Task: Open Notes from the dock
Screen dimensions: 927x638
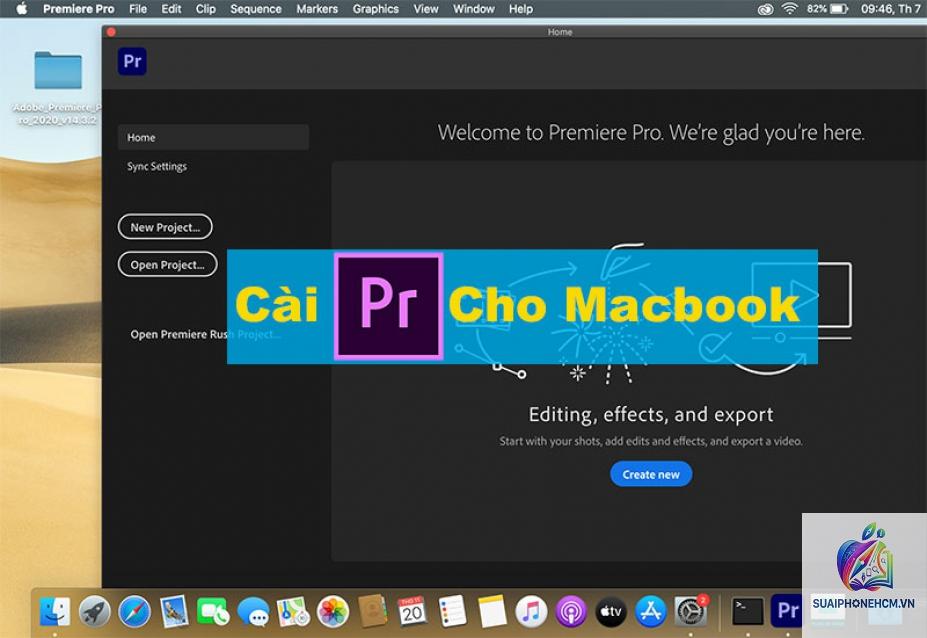Action: [492, 611]
